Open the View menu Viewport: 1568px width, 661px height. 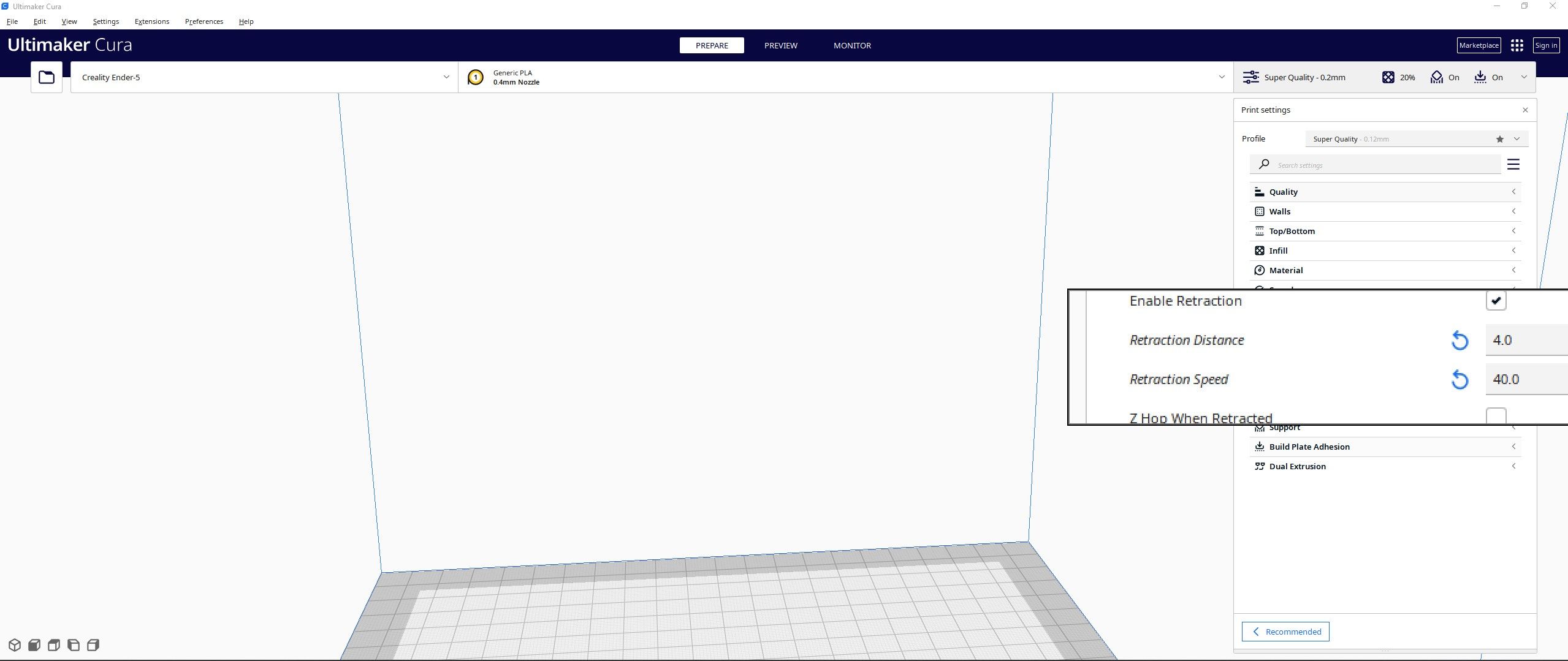coord(69,21)
